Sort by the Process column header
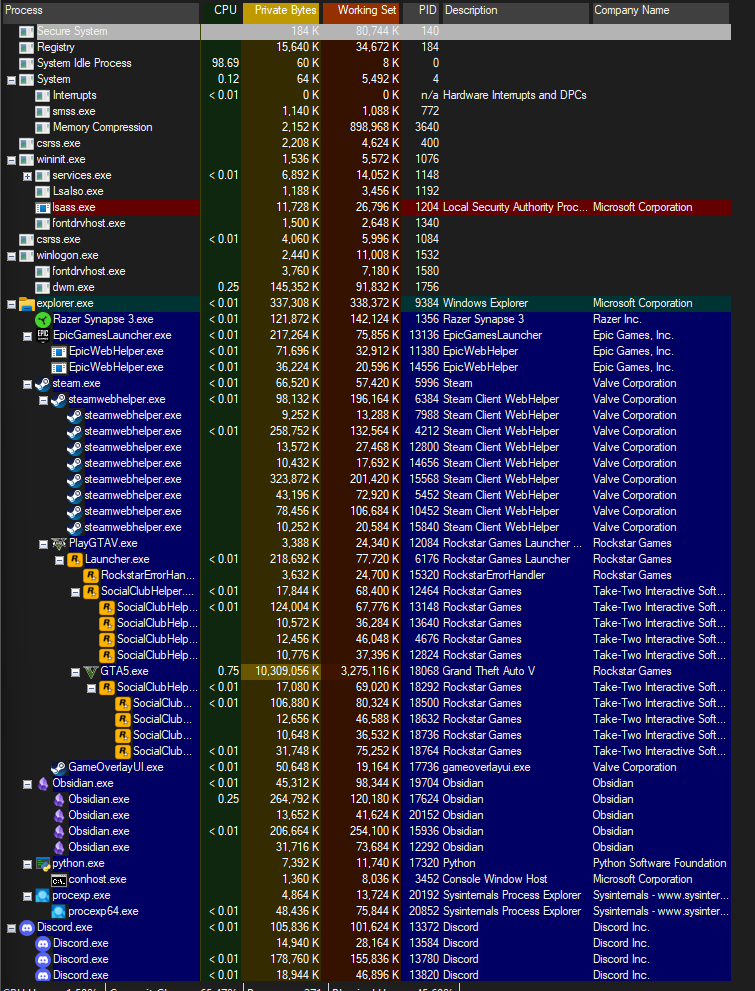The image size is (755, 991). point(100,11)
